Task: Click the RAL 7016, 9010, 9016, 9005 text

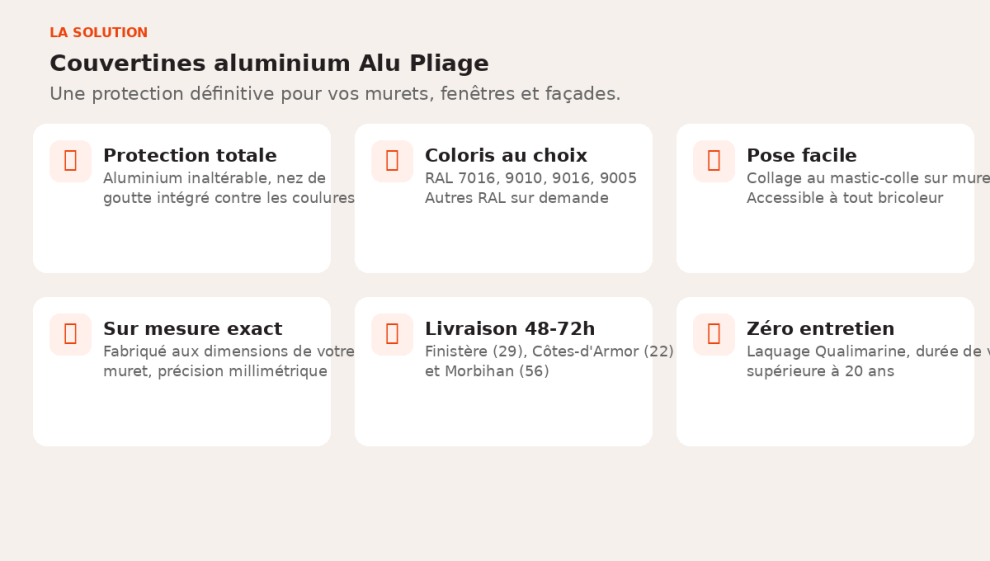Action: tap(531, 179)
